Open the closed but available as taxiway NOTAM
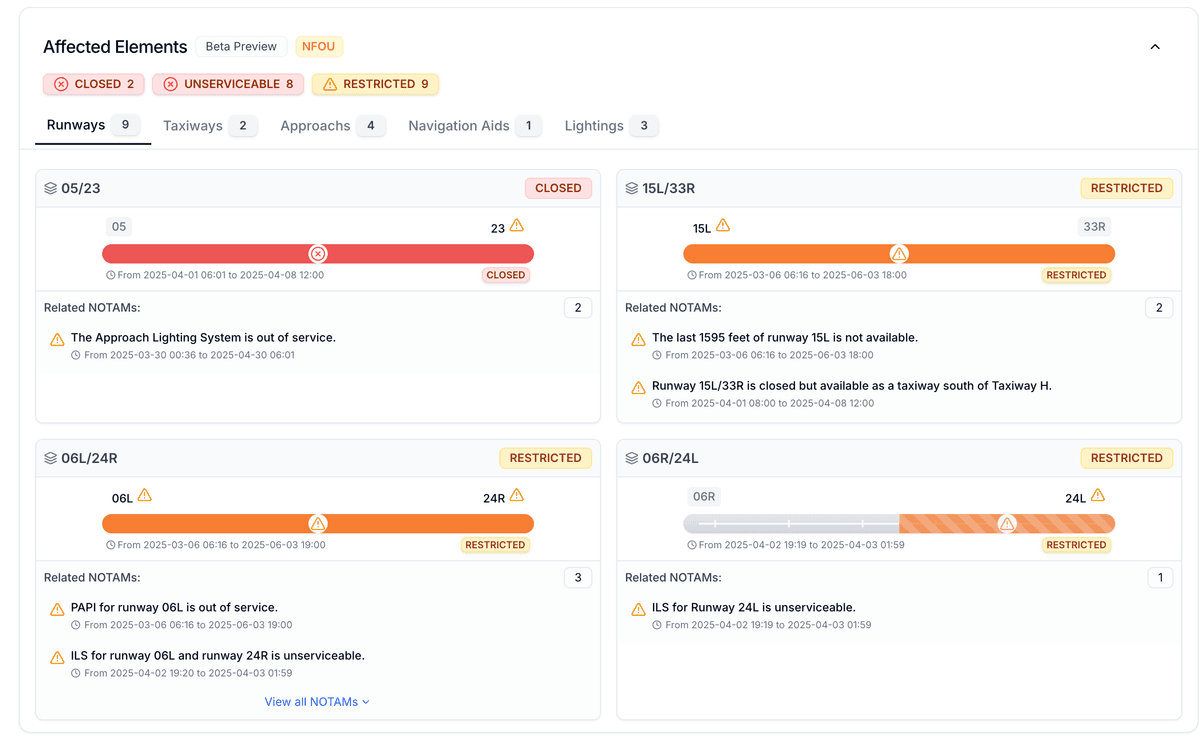Viewport: 1200px width, 737px height. tap(852, 386)
